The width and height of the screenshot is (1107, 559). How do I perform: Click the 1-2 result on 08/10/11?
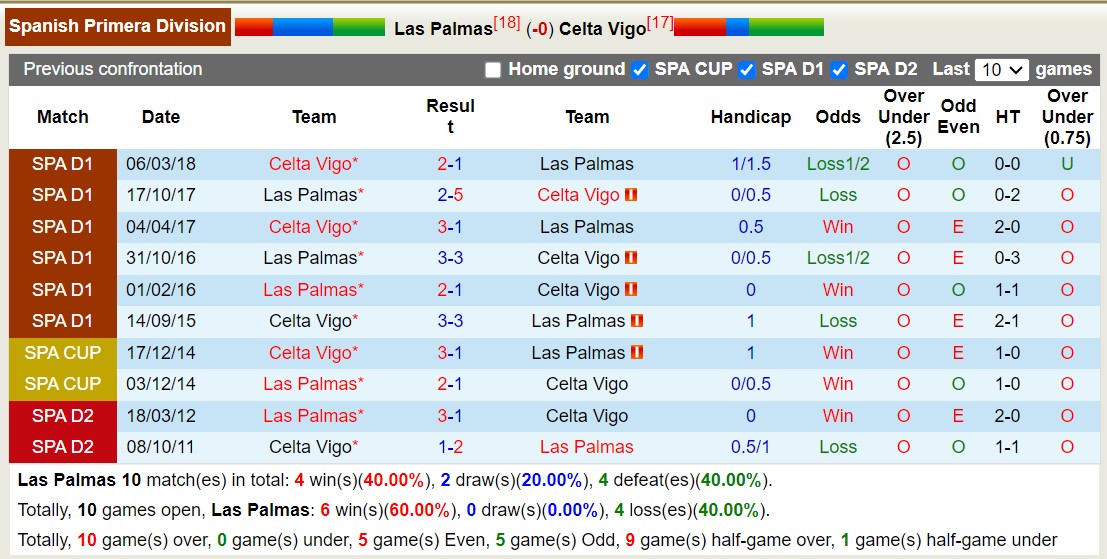[x=450, y=447]
